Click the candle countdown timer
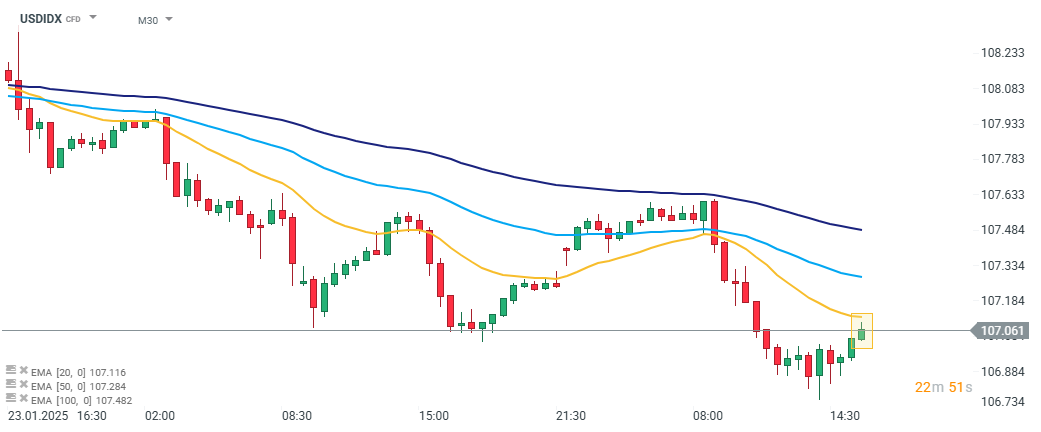This screenshot has width=1041, height=432. (x=943, y=387)
